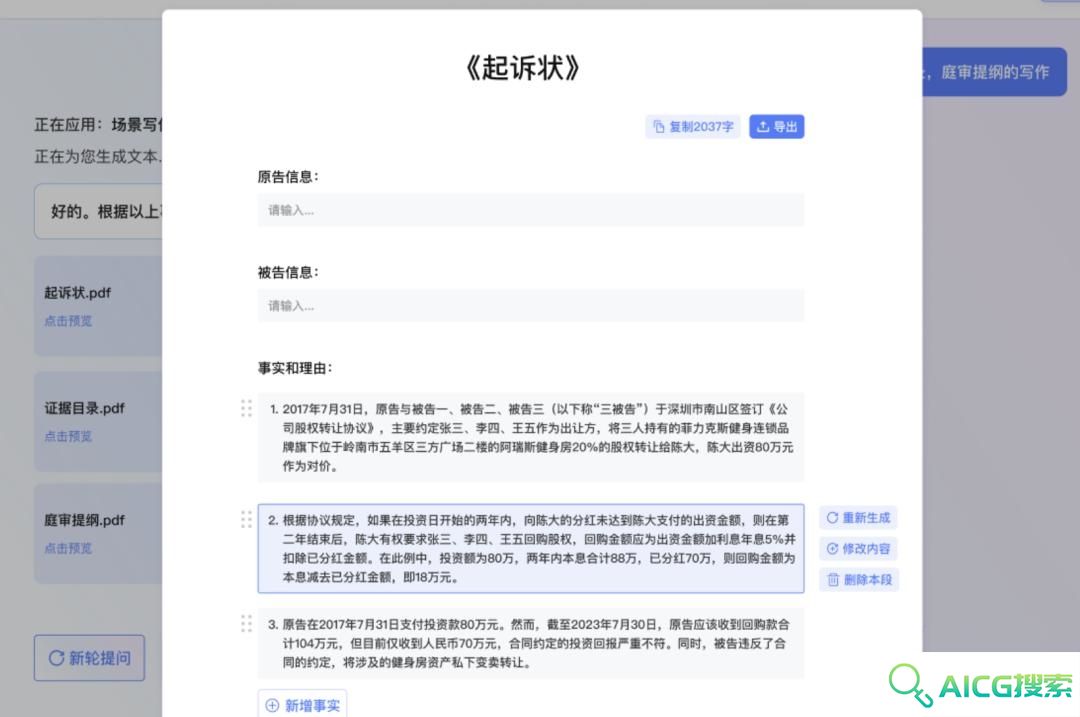Image resolution: width=1080 pixels, height=717 pixels.
Task: Click the 庭审提纲.pdf file name
Action: coord(85,520)
